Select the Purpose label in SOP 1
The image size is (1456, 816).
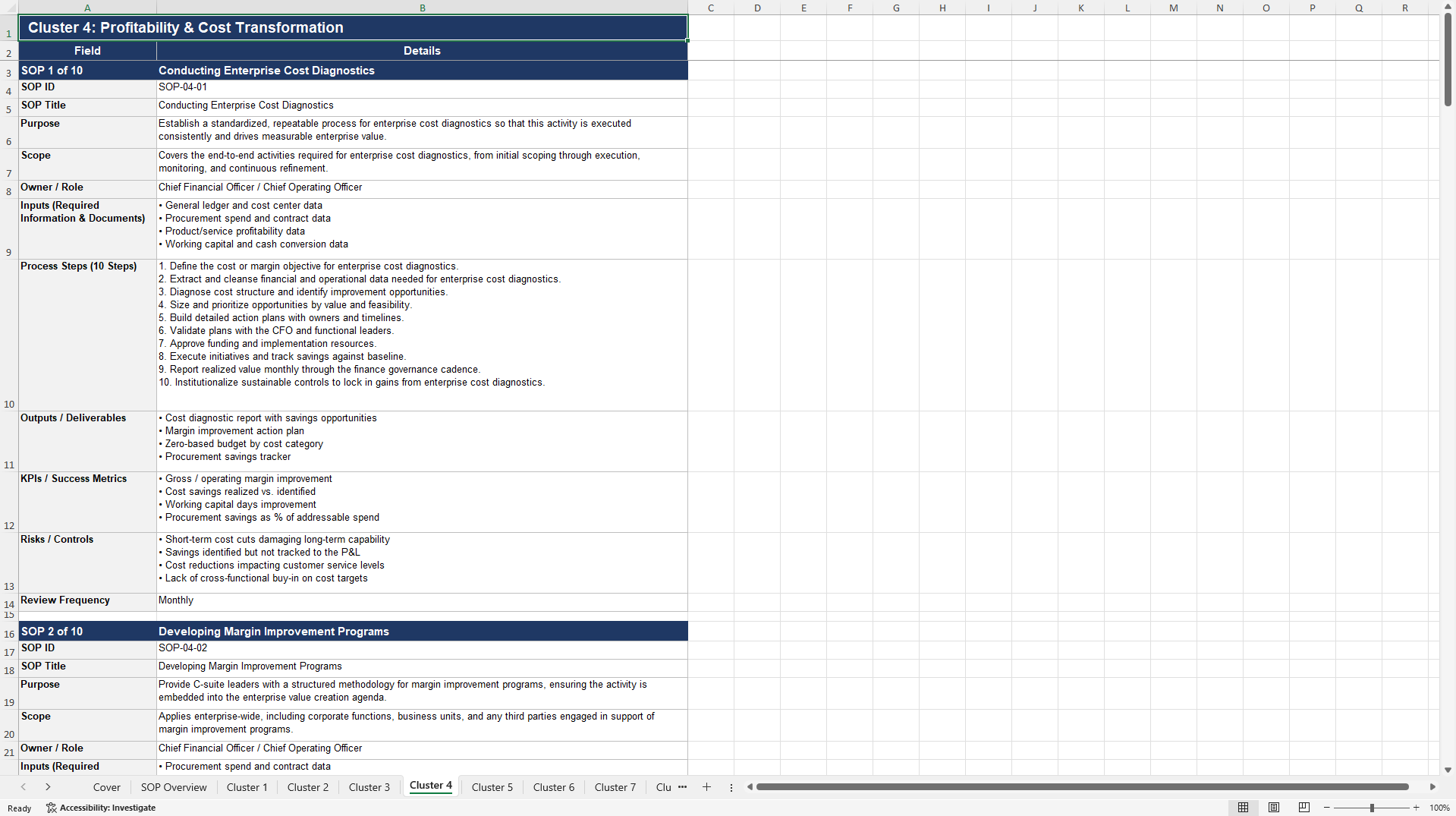87,132
